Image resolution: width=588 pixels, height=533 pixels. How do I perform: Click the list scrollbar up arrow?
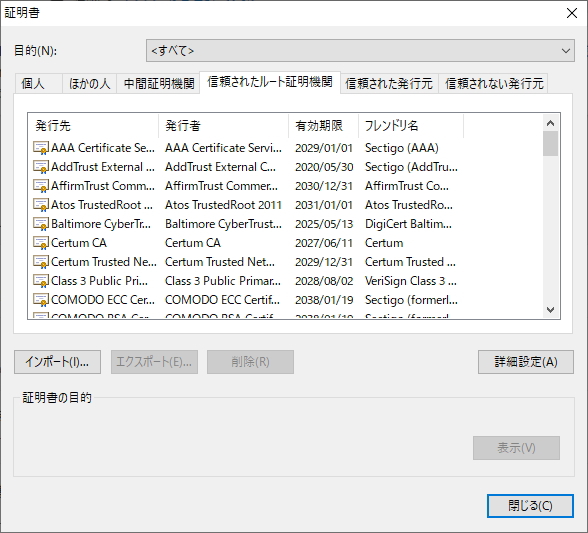(550, 123)
